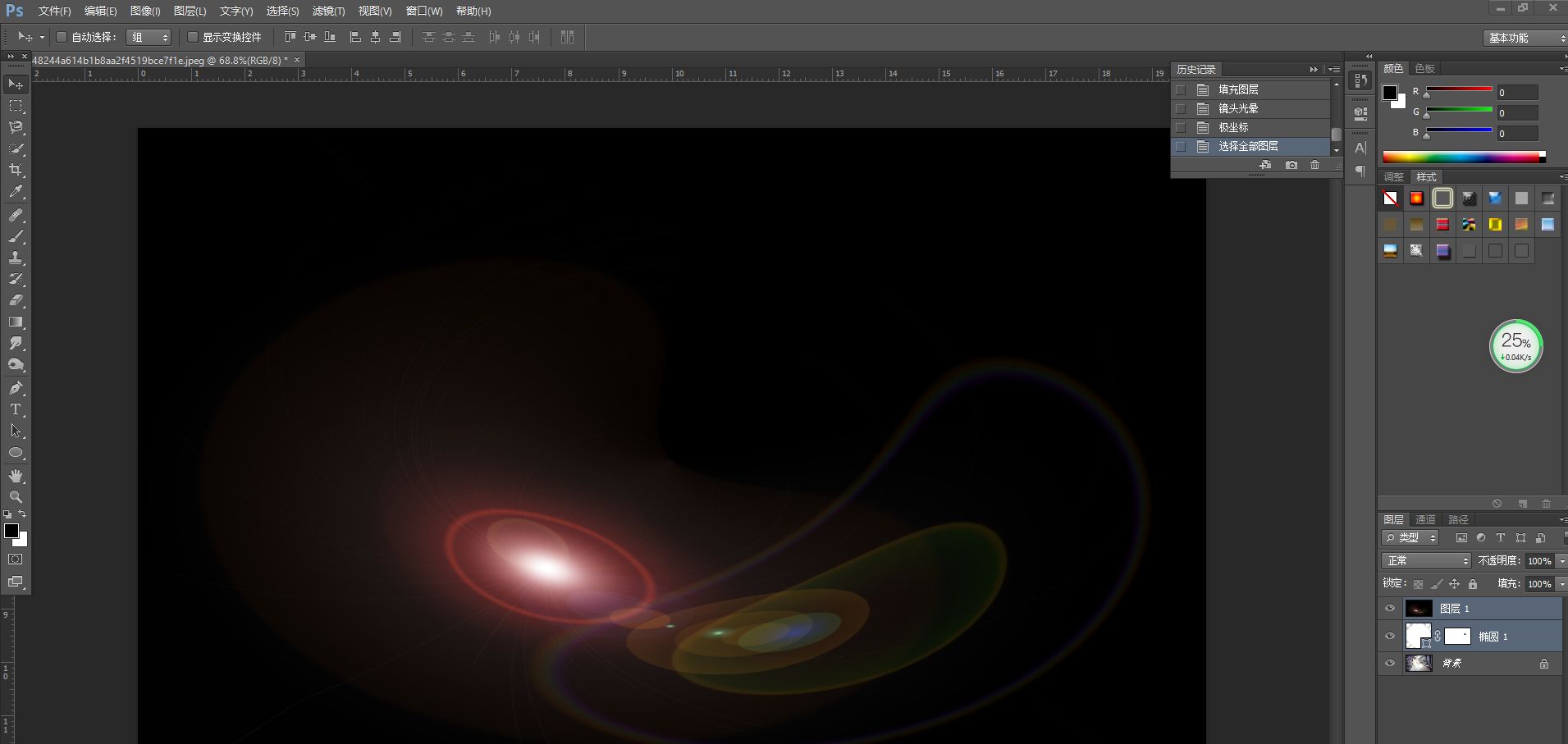1568x744 pixels.
Task: Switch to the 色板 tab
Action: tap(1425, 68)
